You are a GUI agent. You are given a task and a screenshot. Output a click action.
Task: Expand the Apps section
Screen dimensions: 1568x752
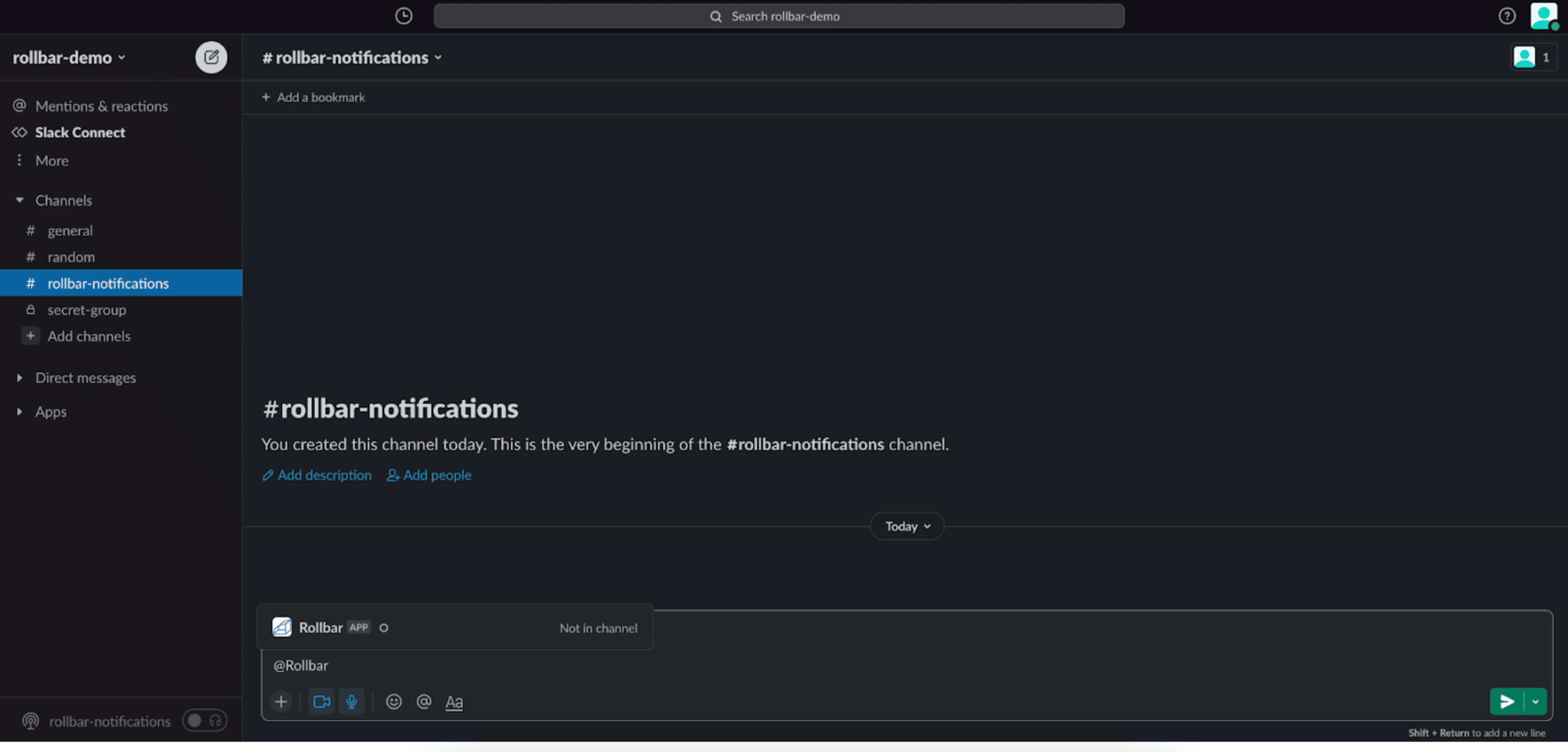pyautogui.click(x=20, y=412)
